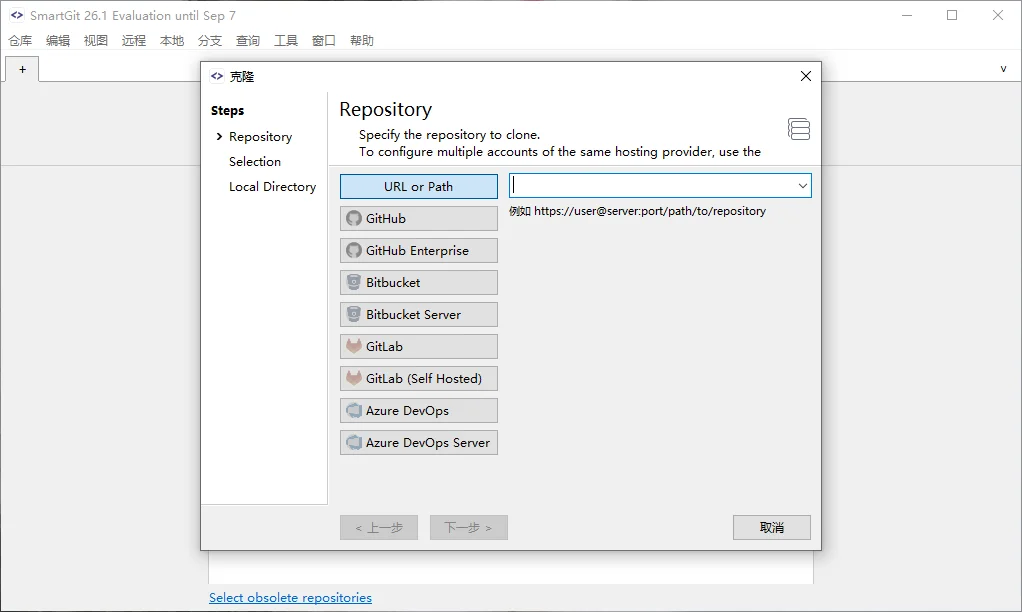Select the Bitbucket bucket icon
Screen dimensions: 1022x612
[x=354, y=282]
